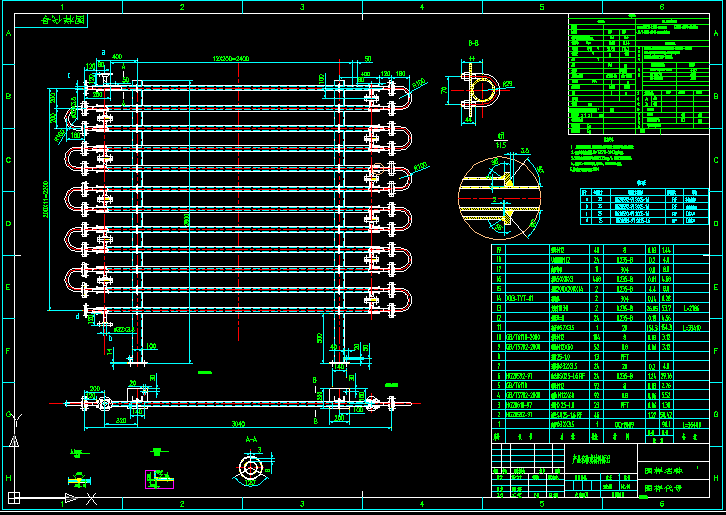
Task: Click the cyan nozzle label "d"
Action: click(77, 316)
